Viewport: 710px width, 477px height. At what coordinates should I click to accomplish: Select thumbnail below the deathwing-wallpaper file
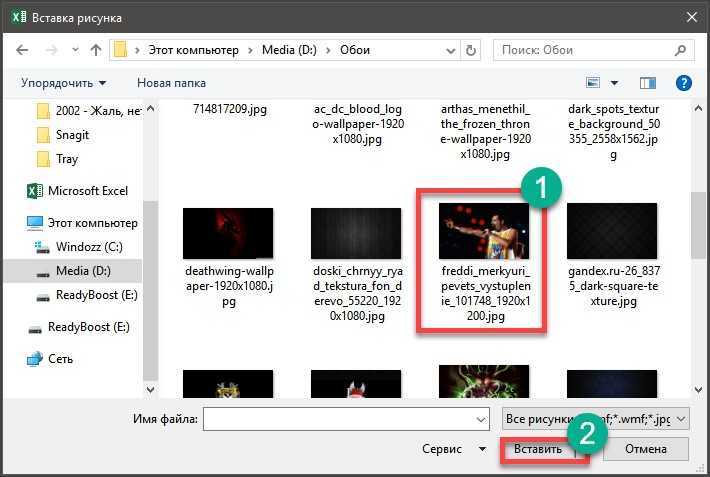pos(228,384)
